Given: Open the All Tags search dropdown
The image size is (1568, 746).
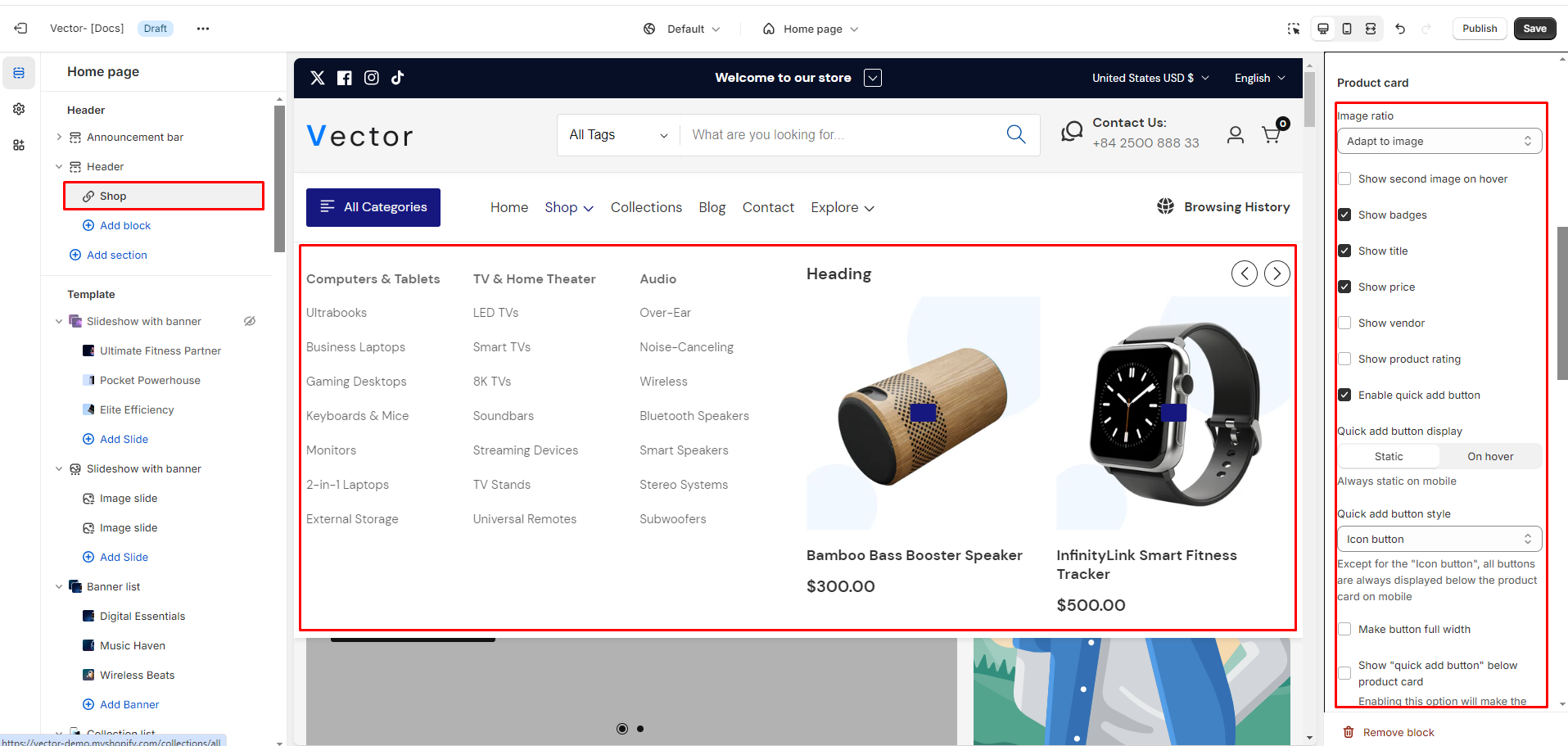Looking at the screenshot, I should point(618,135).
